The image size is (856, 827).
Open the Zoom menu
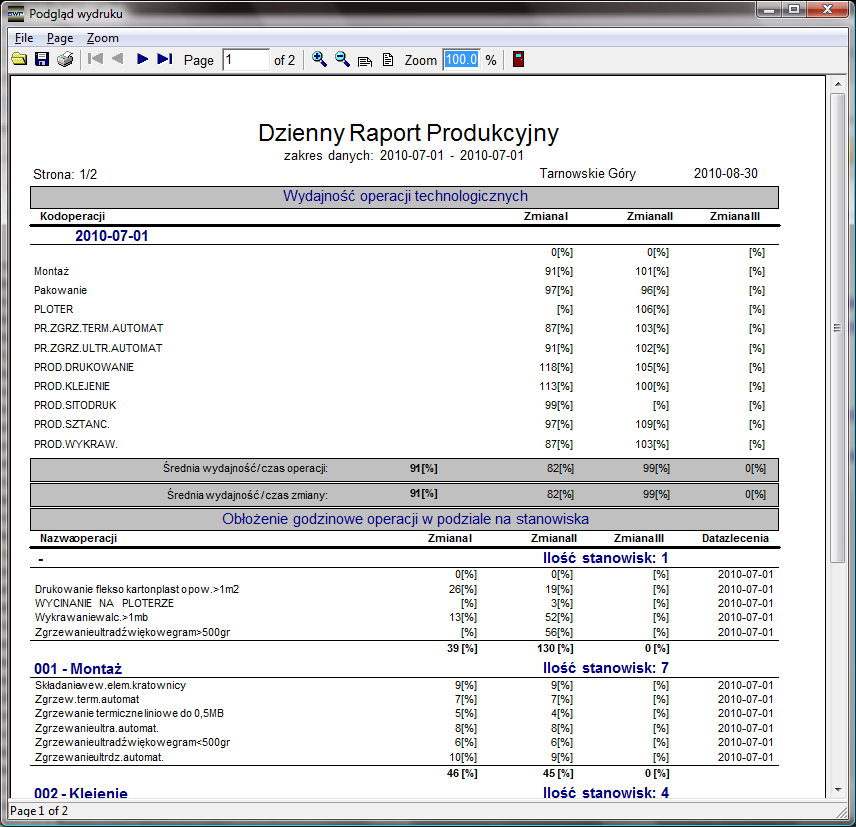[102, 38]
